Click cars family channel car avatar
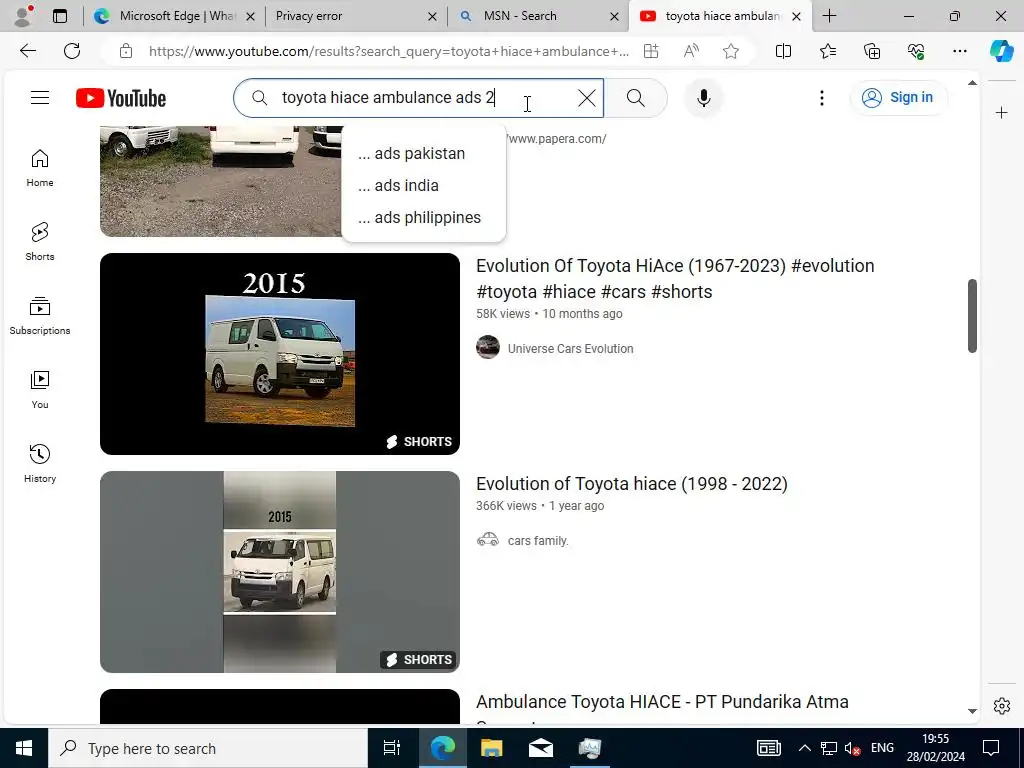 (x=488, y=539)
